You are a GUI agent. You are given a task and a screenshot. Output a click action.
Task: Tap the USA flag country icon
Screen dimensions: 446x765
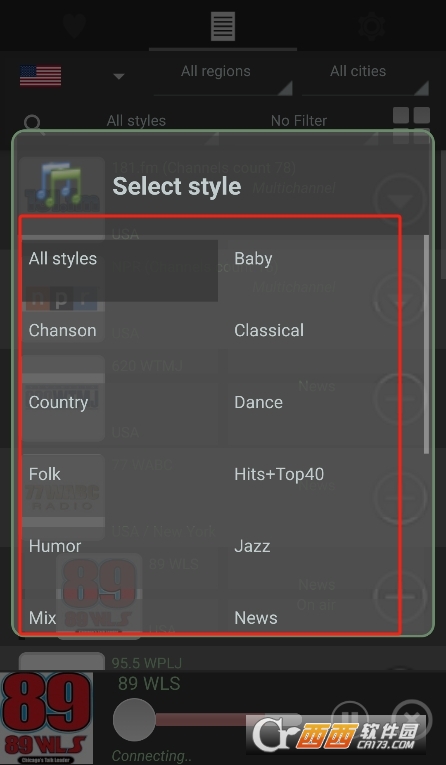41,76
